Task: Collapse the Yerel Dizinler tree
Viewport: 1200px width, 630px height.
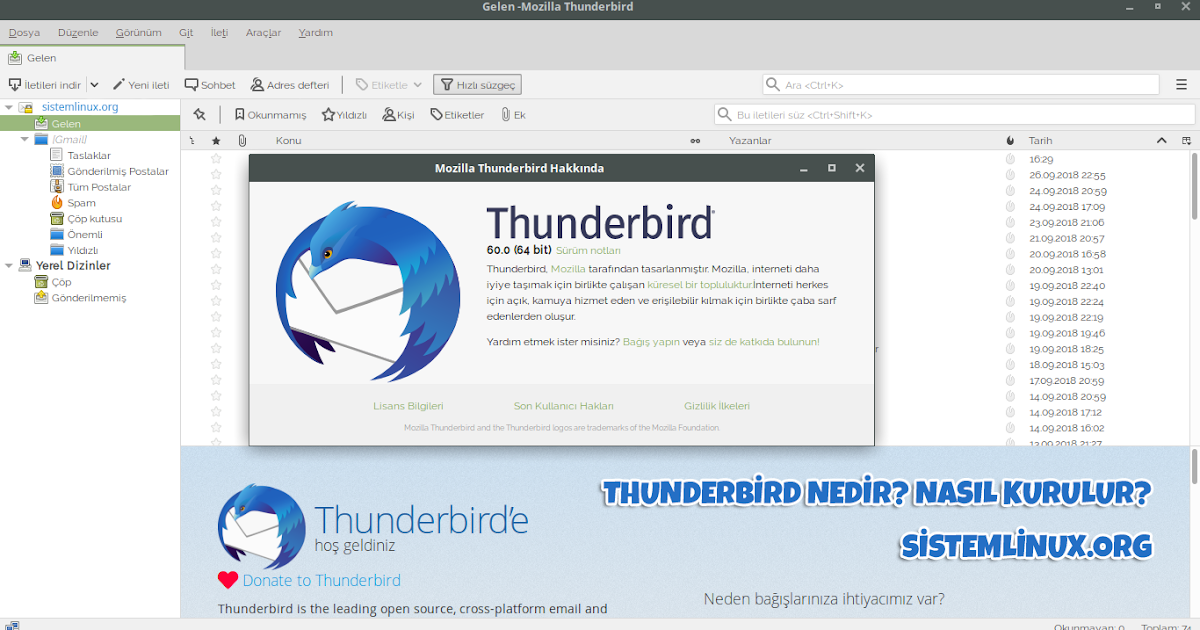Action: [9, 265]
